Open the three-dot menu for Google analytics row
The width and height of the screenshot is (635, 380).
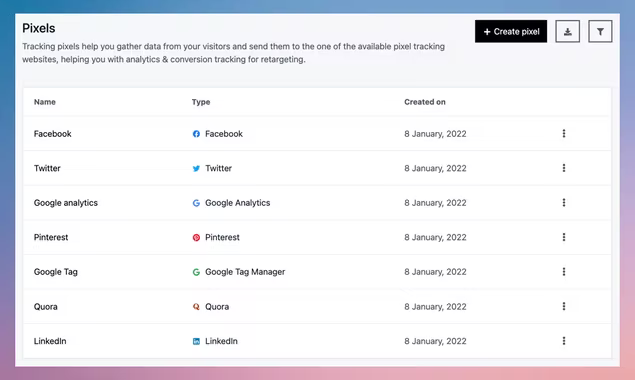[x=564, y=202]
